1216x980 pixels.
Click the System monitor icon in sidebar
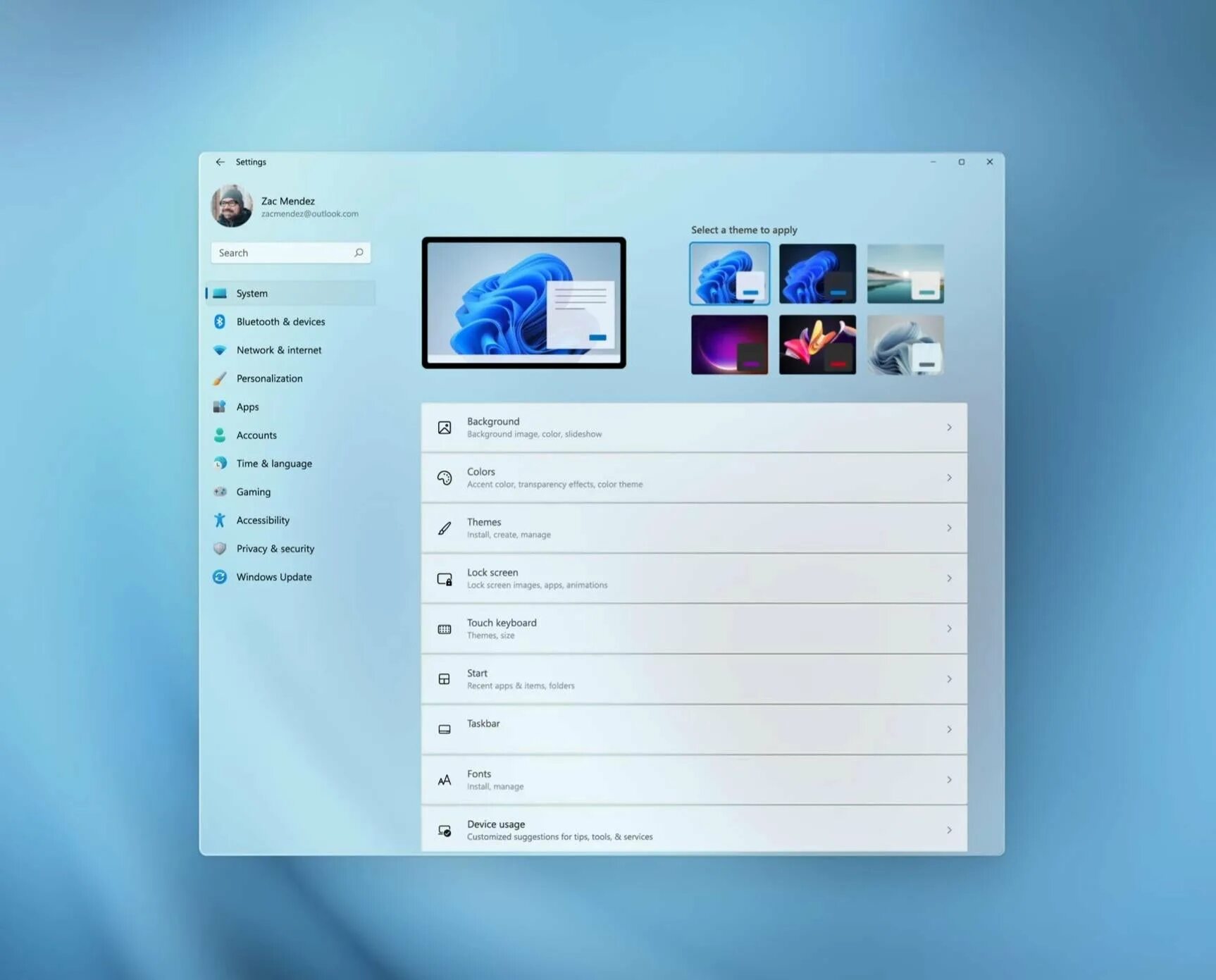[x=220, y=293]
